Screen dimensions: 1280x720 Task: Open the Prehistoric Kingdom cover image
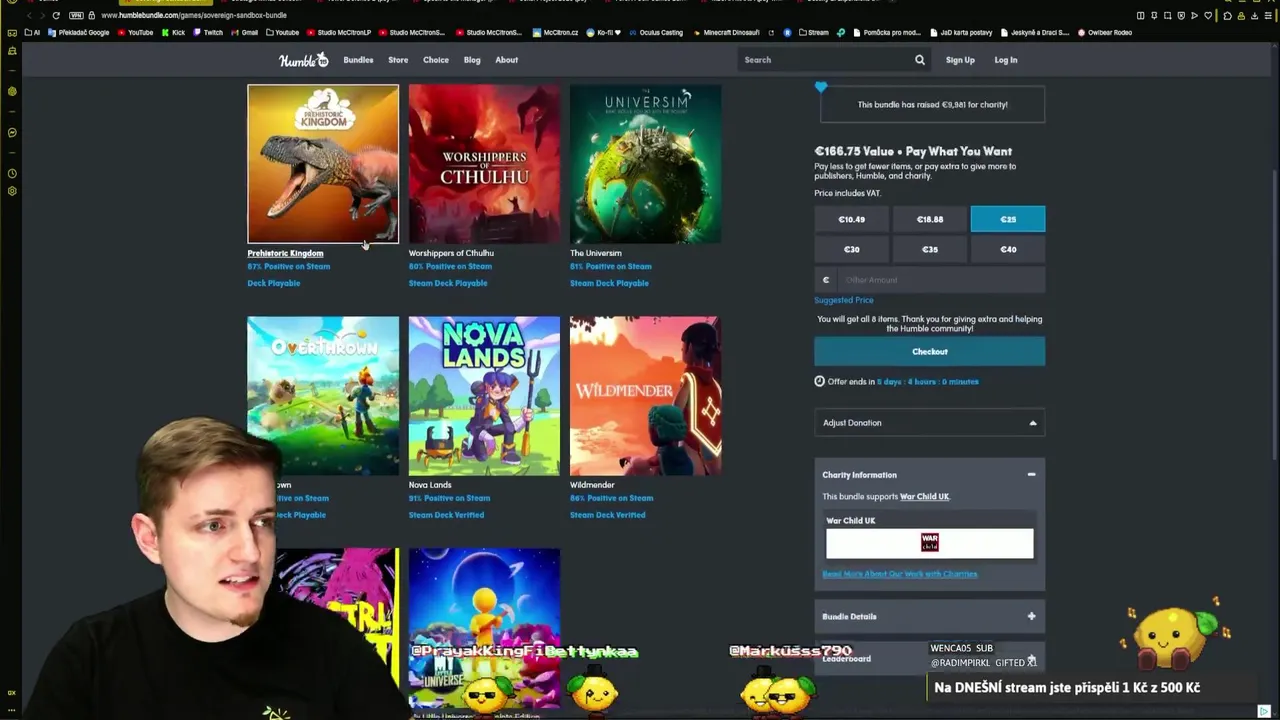(323, 164)
